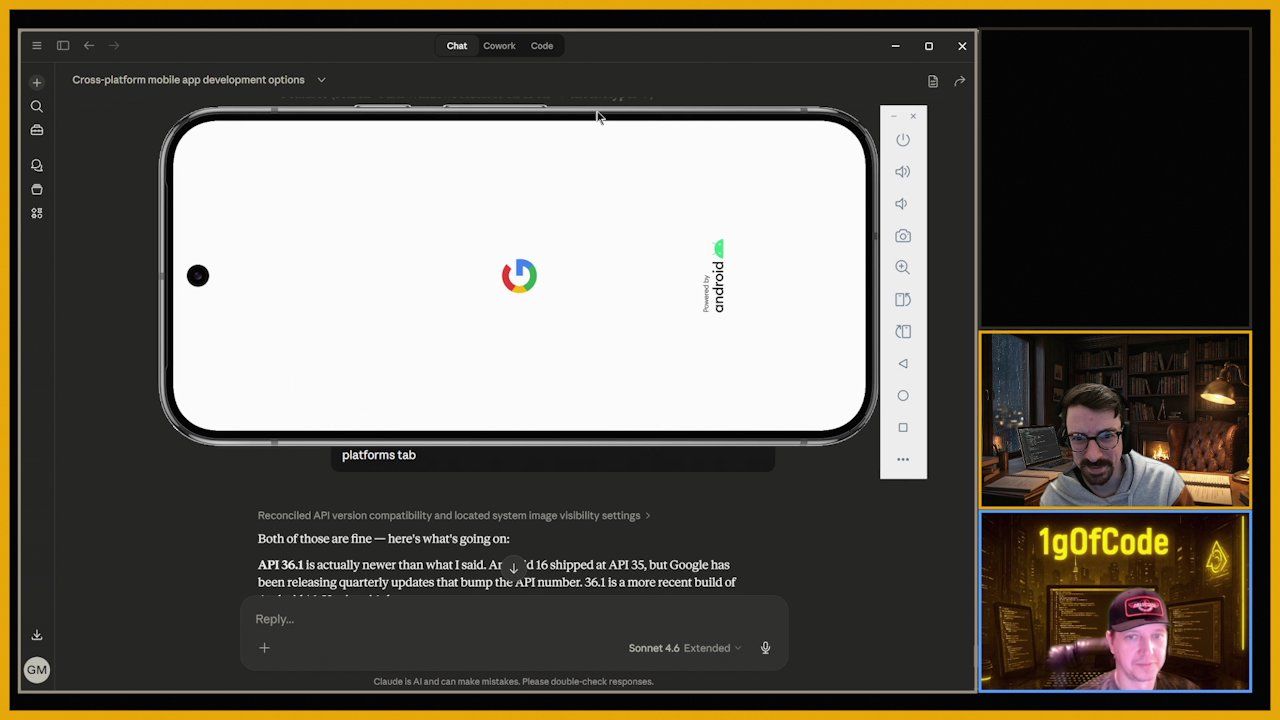This screenshot has width=1280, height=720.
Task: Expand the Reconciled API version thinking summary
Action: pos(454,516)
